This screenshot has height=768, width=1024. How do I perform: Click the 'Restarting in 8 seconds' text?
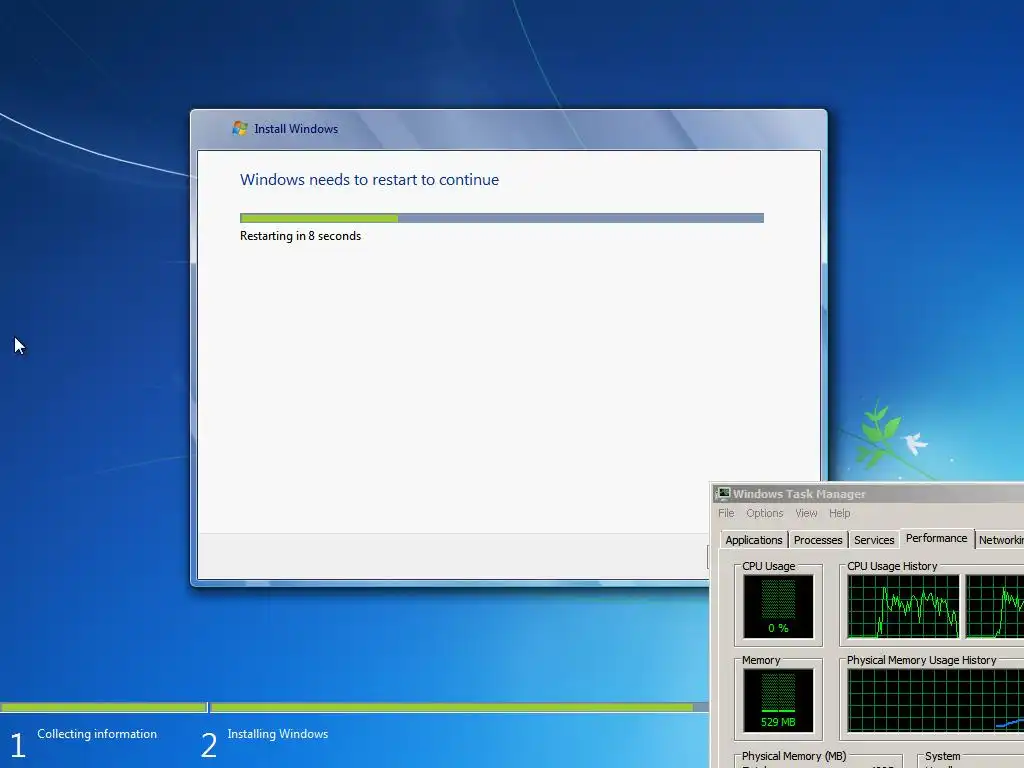click(x=300, y=236)
